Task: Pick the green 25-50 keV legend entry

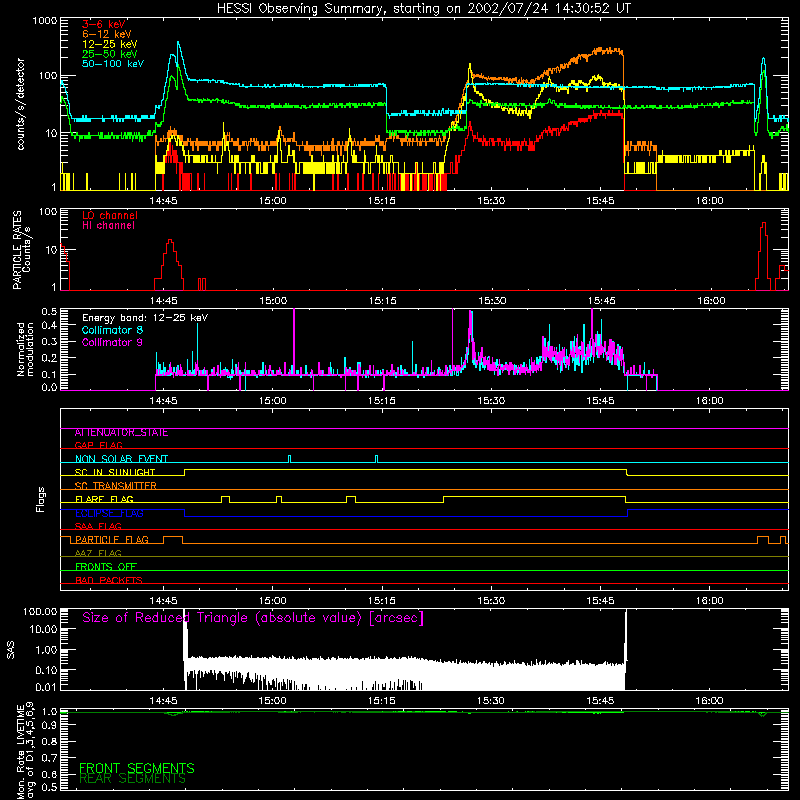Action: [x=109, y=54]
